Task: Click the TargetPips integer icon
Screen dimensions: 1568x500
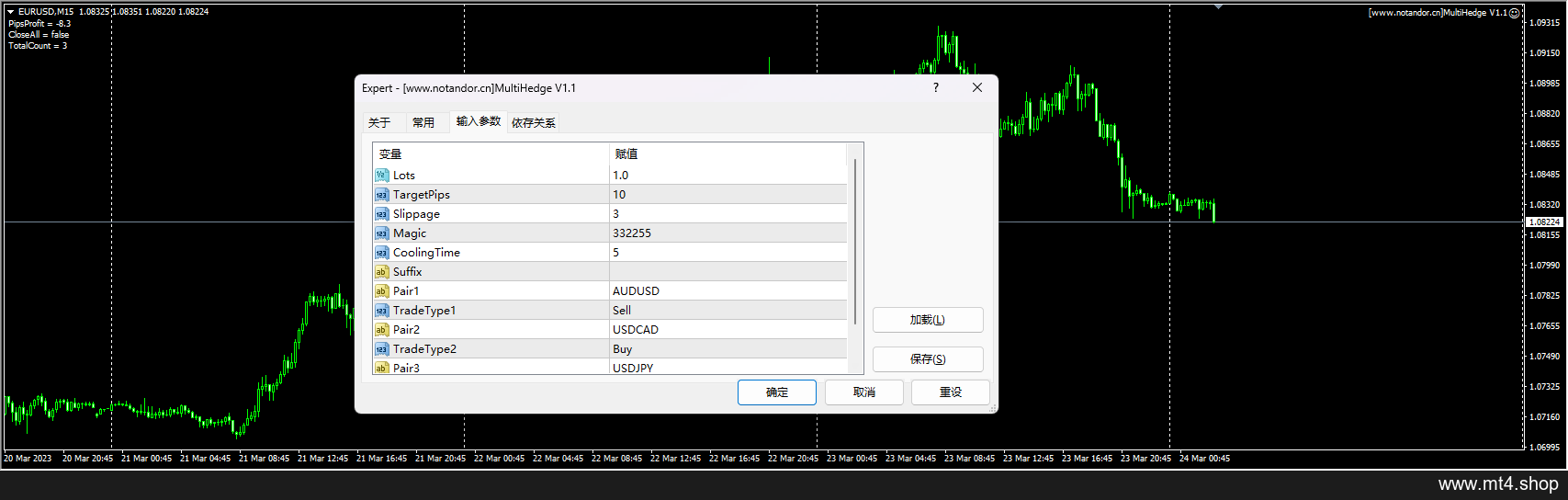Action: point(381,194)
